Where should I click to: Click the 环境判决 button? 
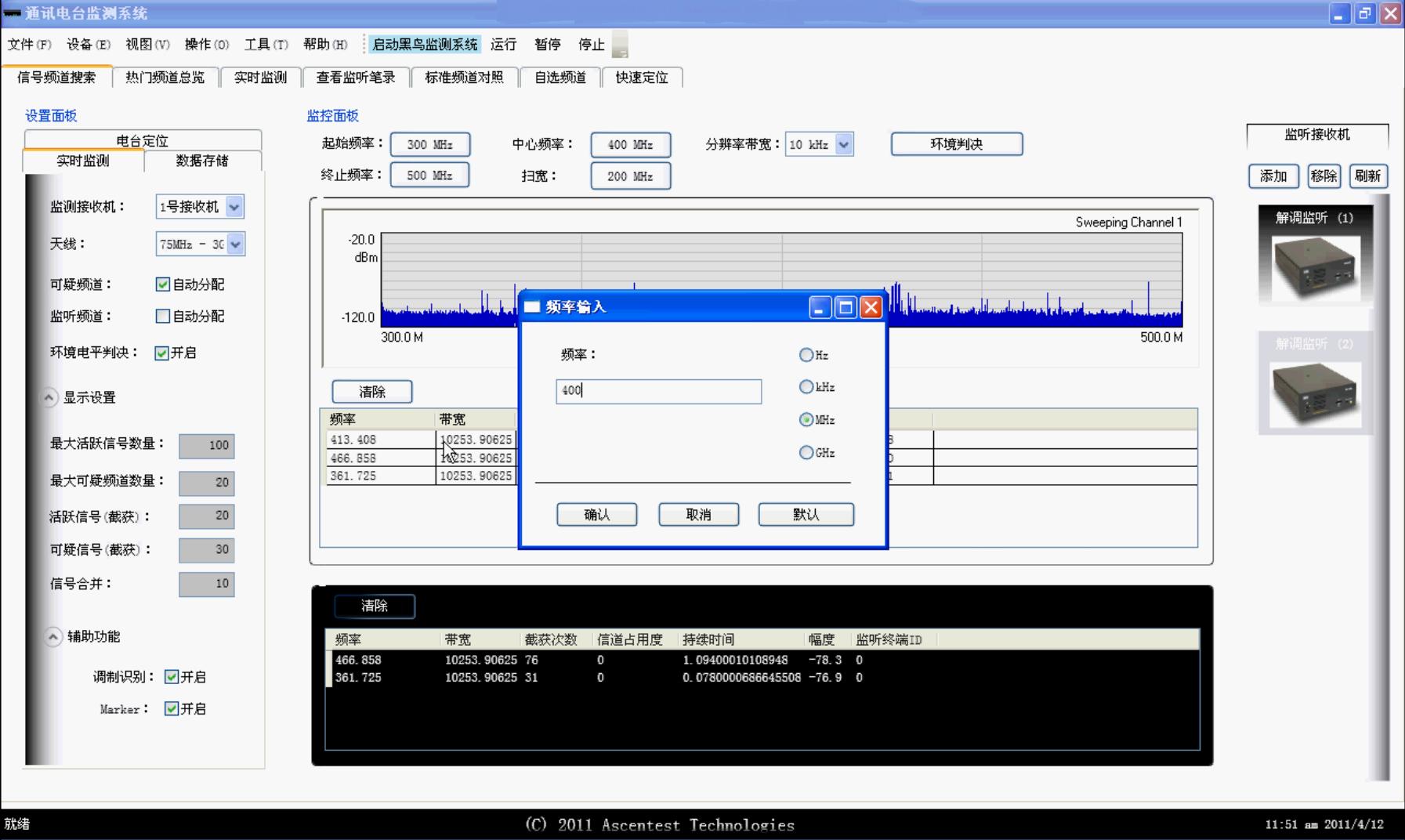tap(957, 144)
